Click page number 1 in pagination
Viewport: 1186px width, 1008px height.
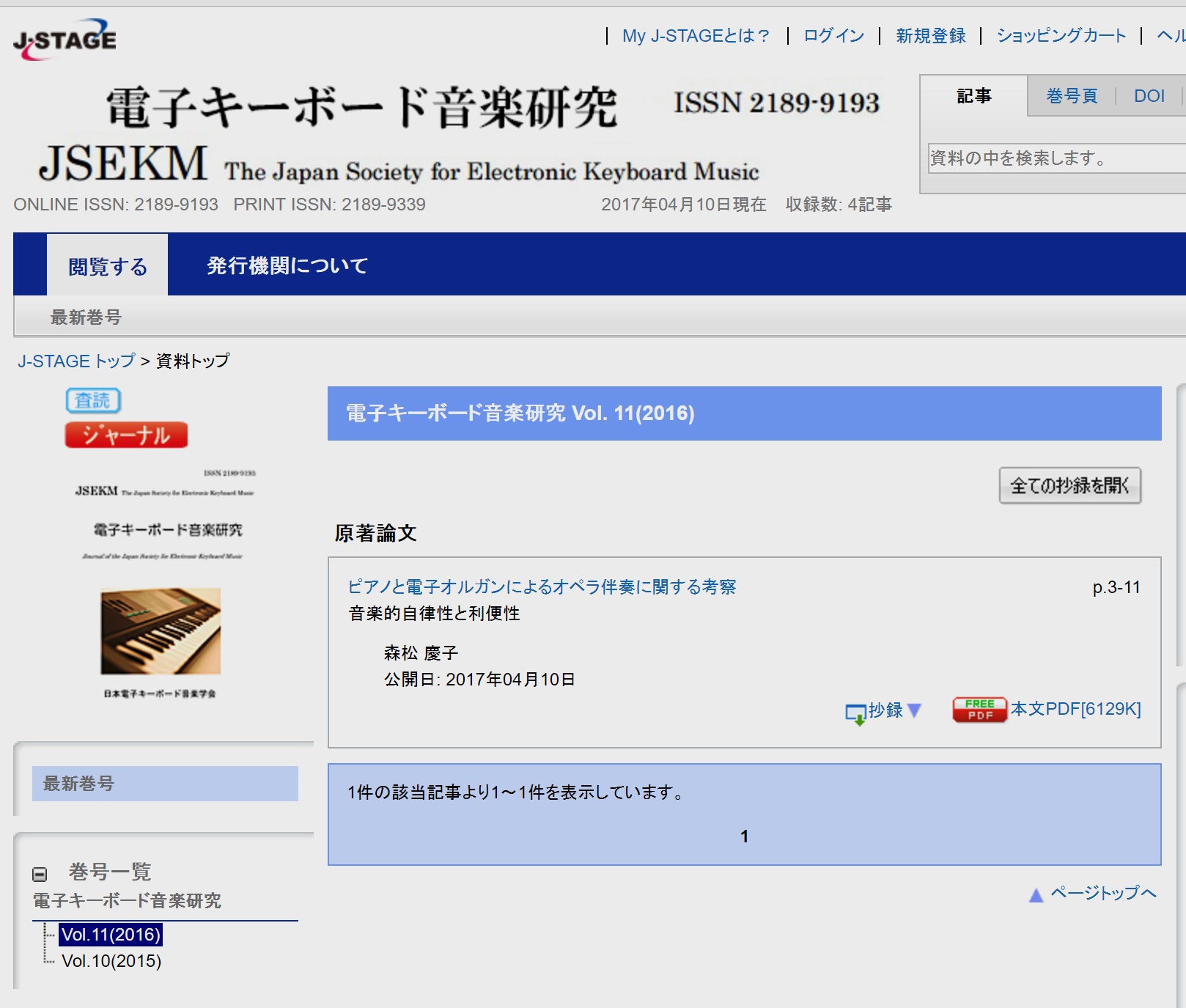click(x=744, y=836)
